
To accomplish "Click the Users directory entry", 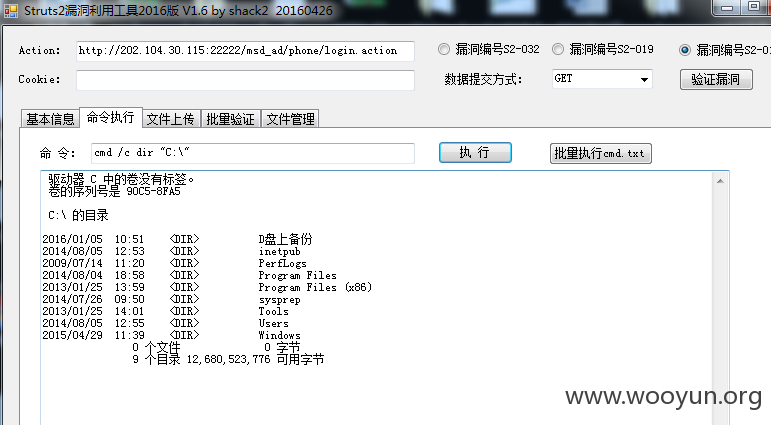I will [x=273, y=323].
